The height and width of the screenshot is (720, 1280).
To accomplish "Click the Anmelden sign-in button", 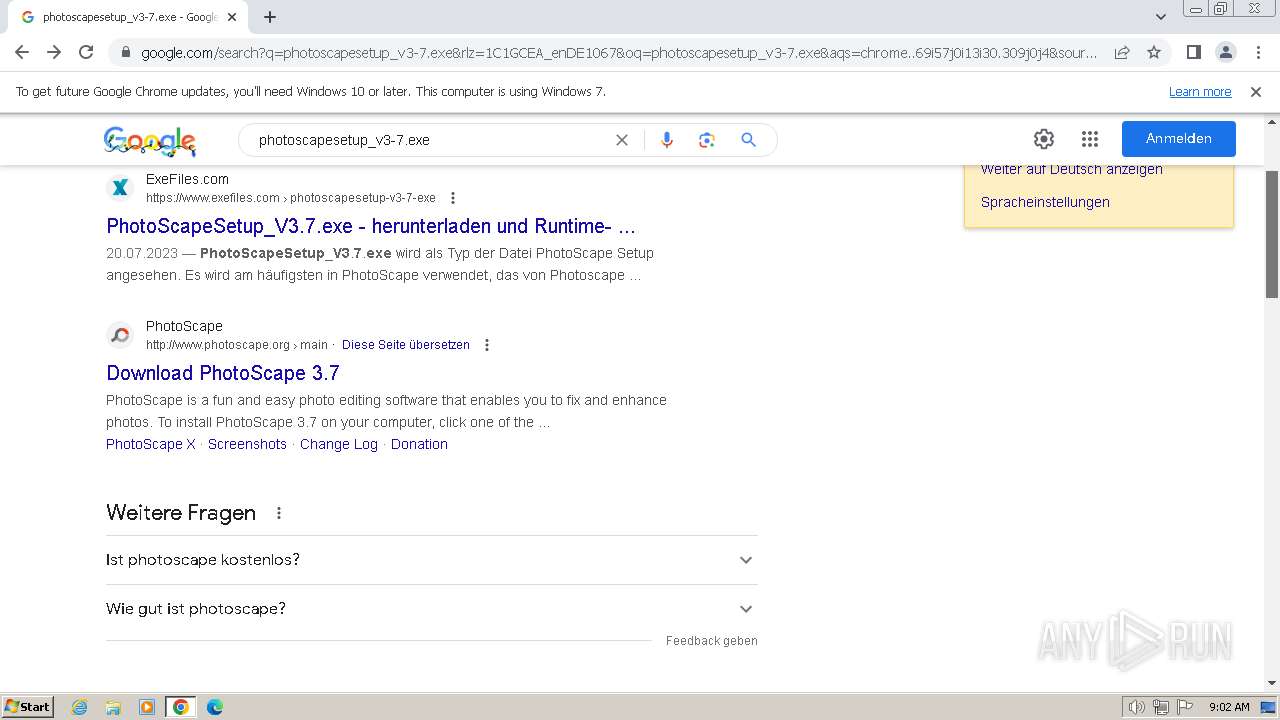I will tap(1179, 139).
